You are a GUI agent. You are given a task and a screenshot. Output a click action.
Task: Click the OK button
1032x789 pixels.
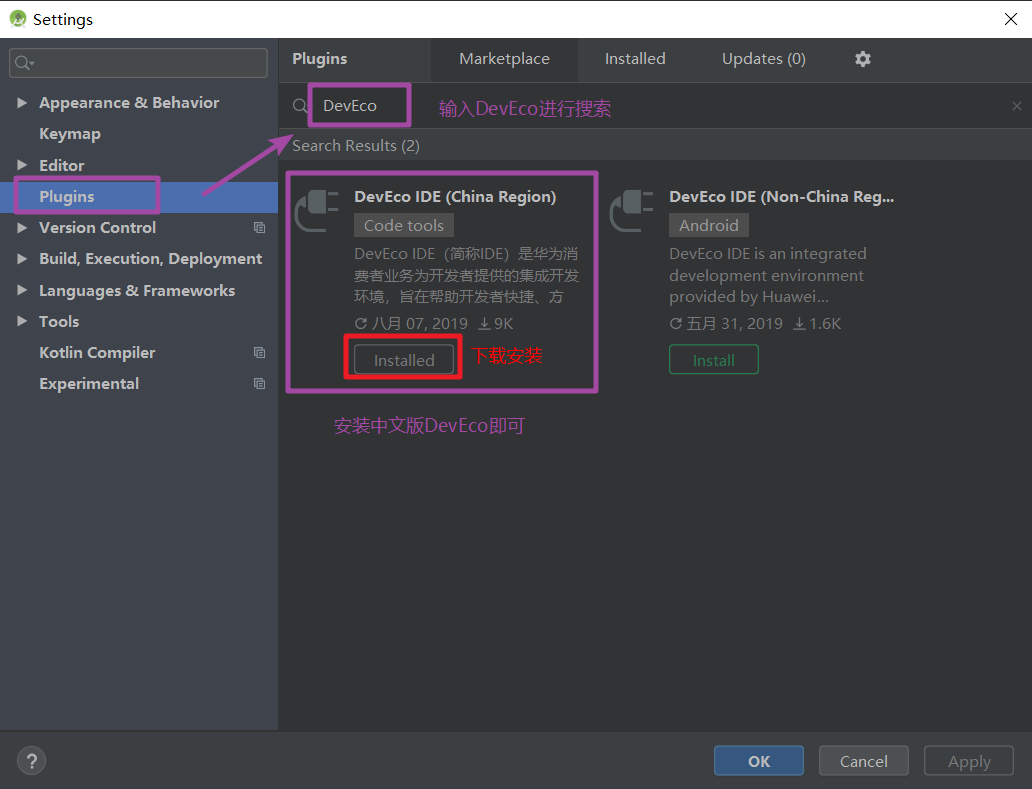coord(758,761)
